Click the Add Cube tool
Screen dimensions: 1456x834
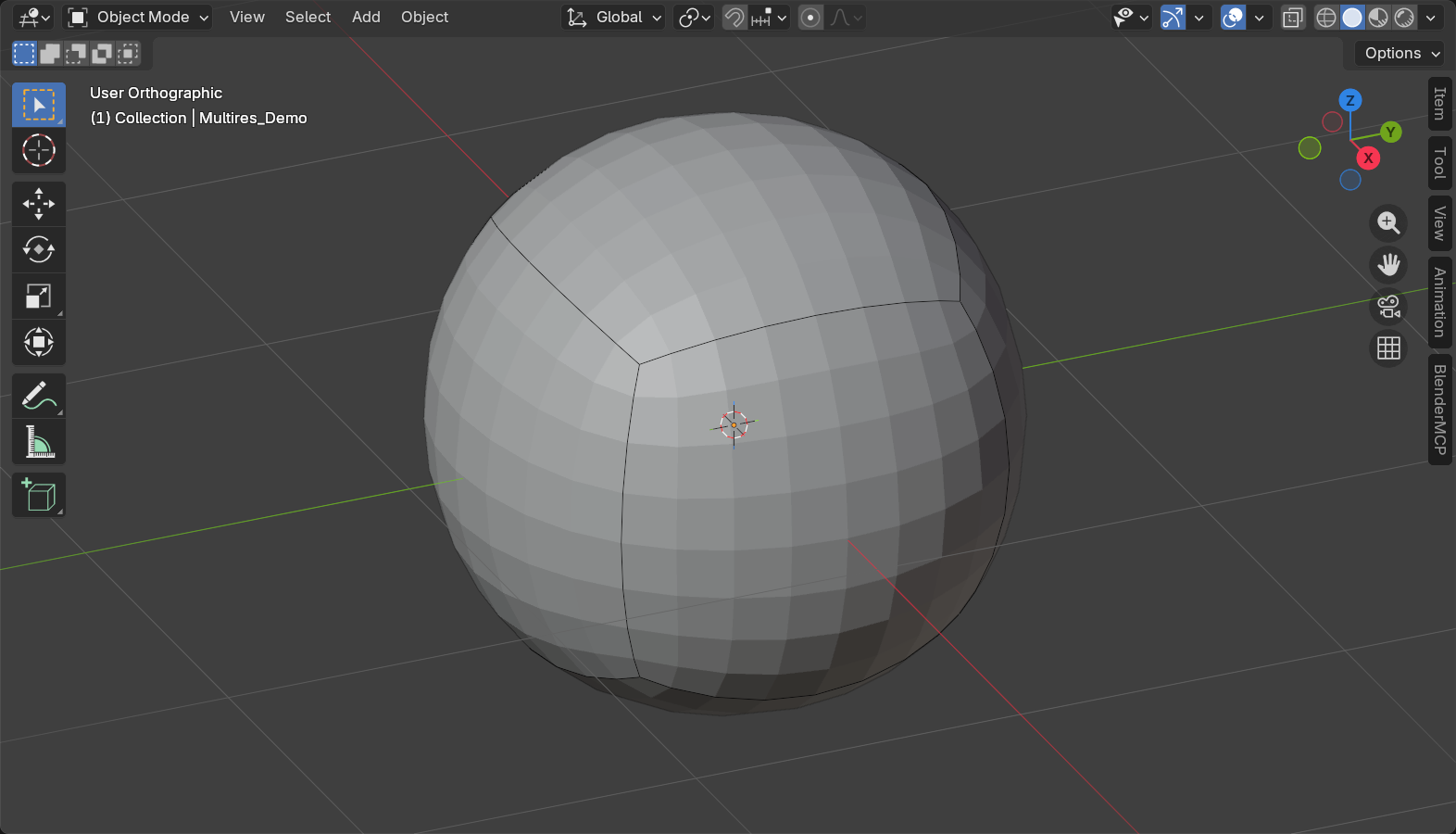[x=39, y=495]
